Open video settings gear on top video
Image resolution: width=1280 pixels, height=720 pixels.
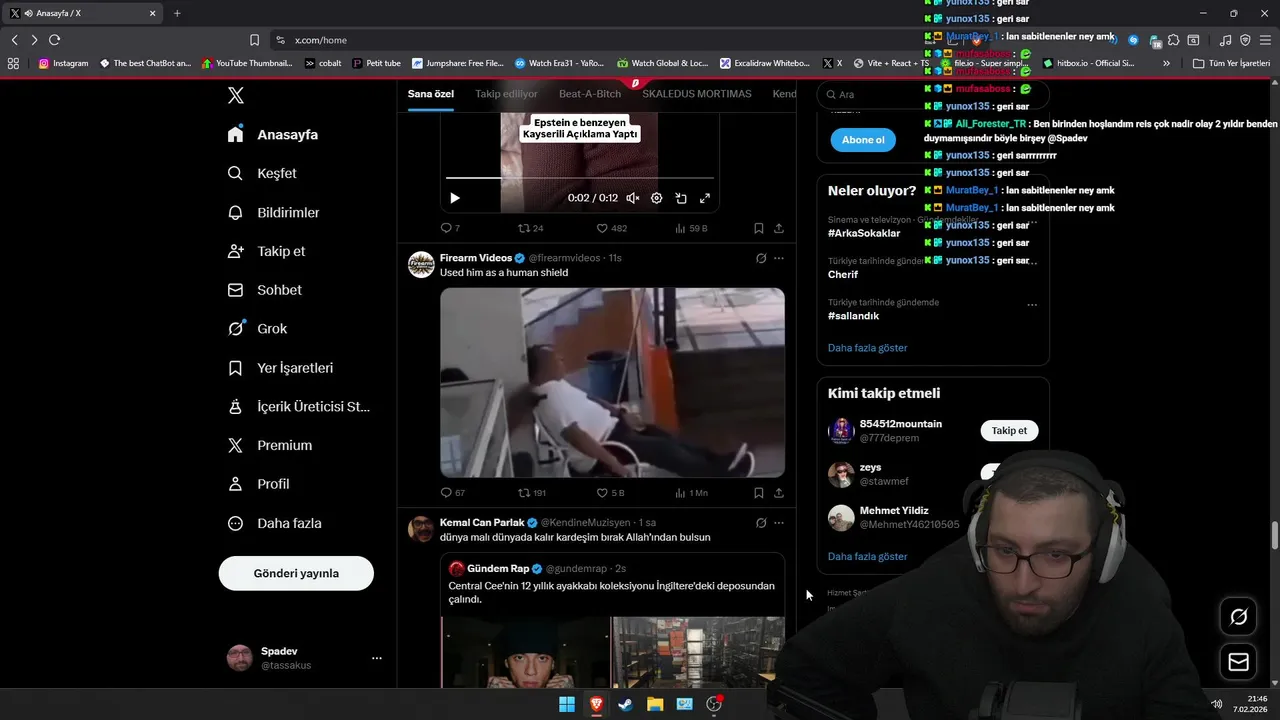click(x=657, y=198)
